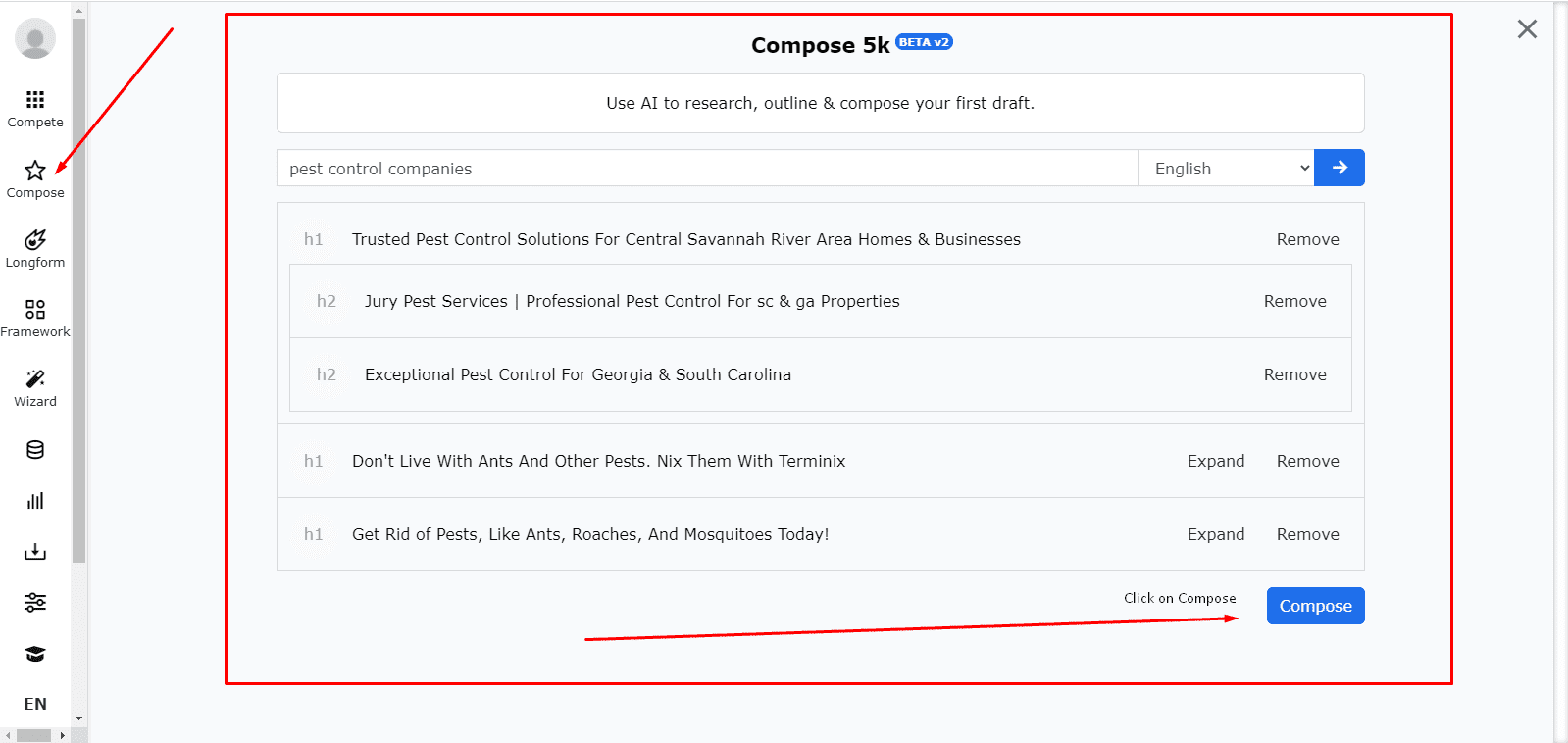Select the Compose star icon
This screenshot has height=743, width=1568.
pyautogui.click(x=35, y=171)
